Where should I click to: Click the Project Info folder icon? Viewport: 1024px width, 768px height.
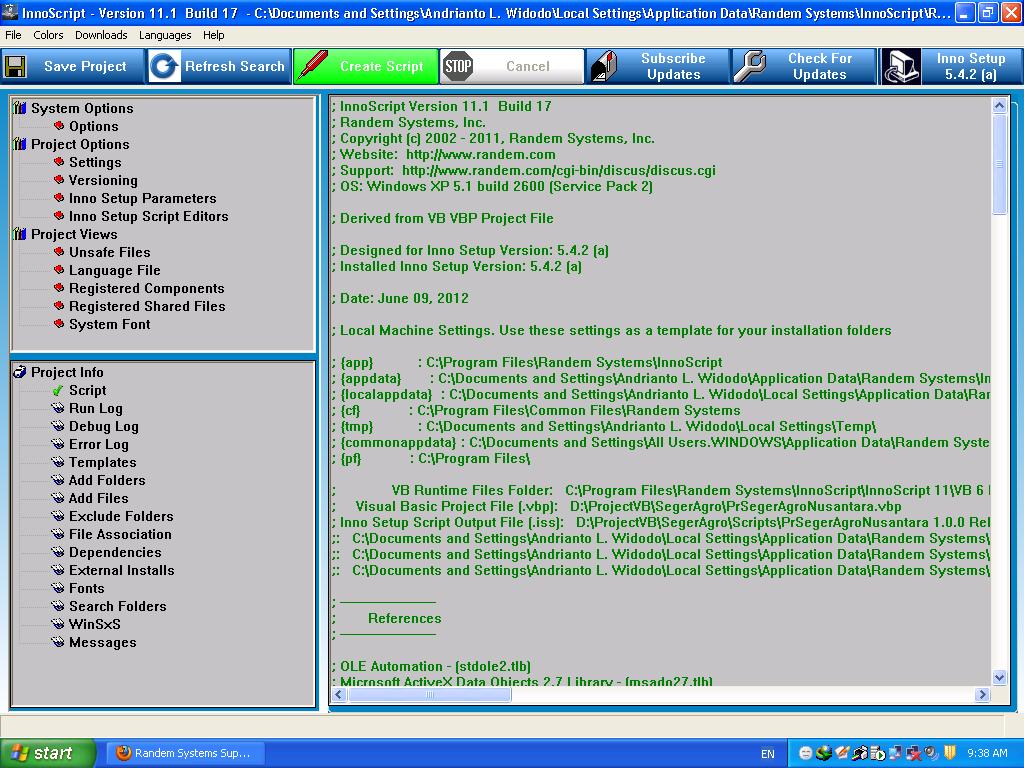pos(20,372)
